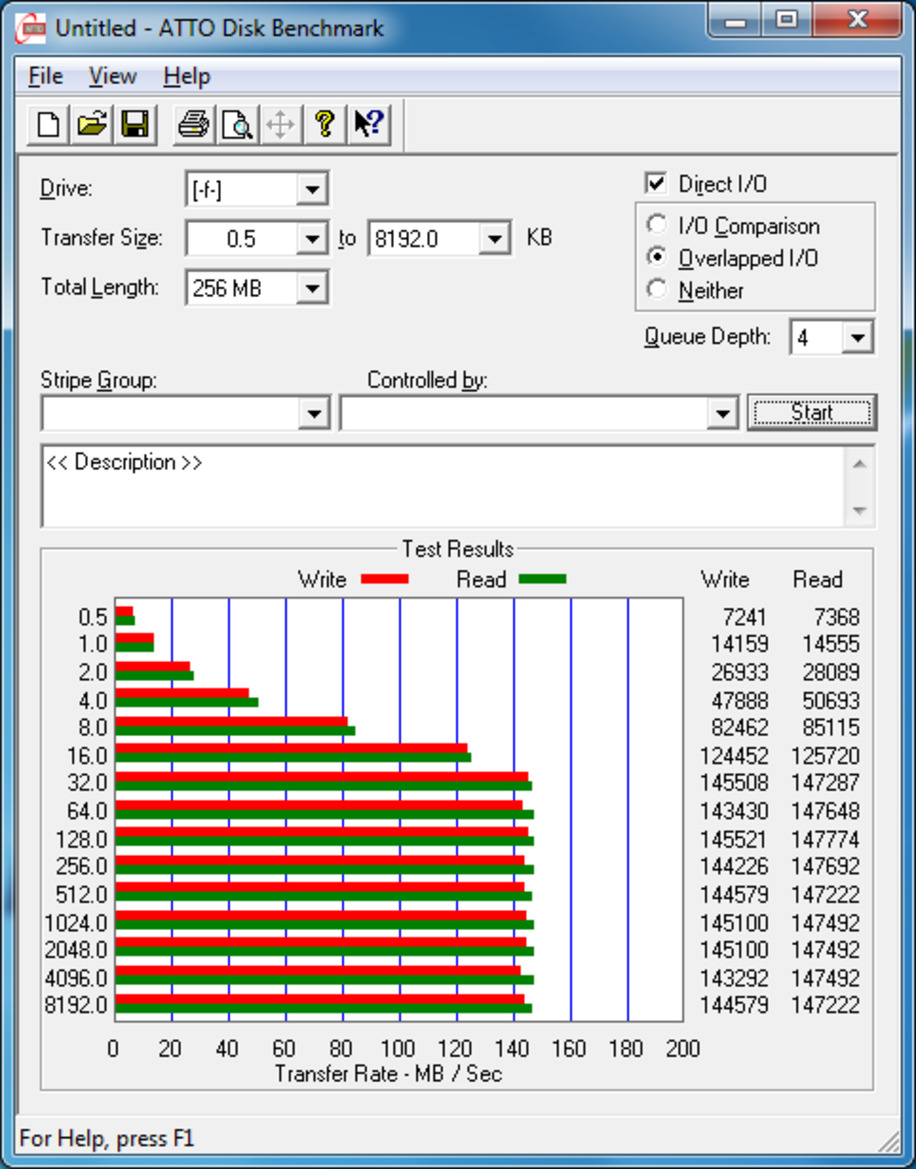Click the read value 147774
This screenshot has height=1169, width=916.
pyautogui.click(x=826, y=839)
